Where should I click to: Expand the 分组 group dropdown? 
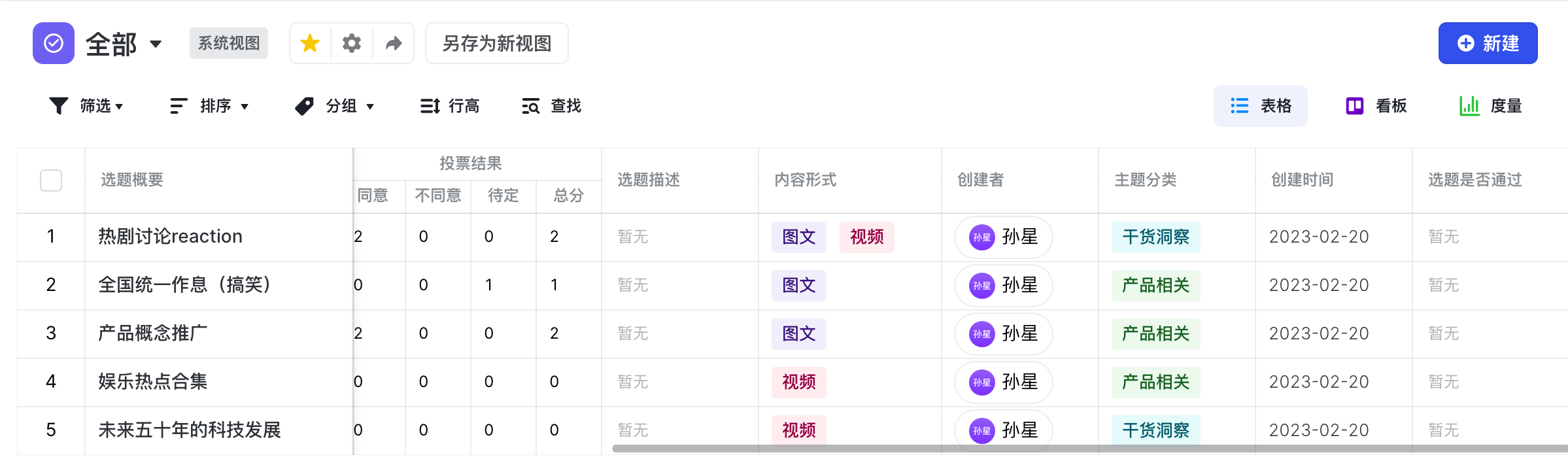click(x=334, y=106)
